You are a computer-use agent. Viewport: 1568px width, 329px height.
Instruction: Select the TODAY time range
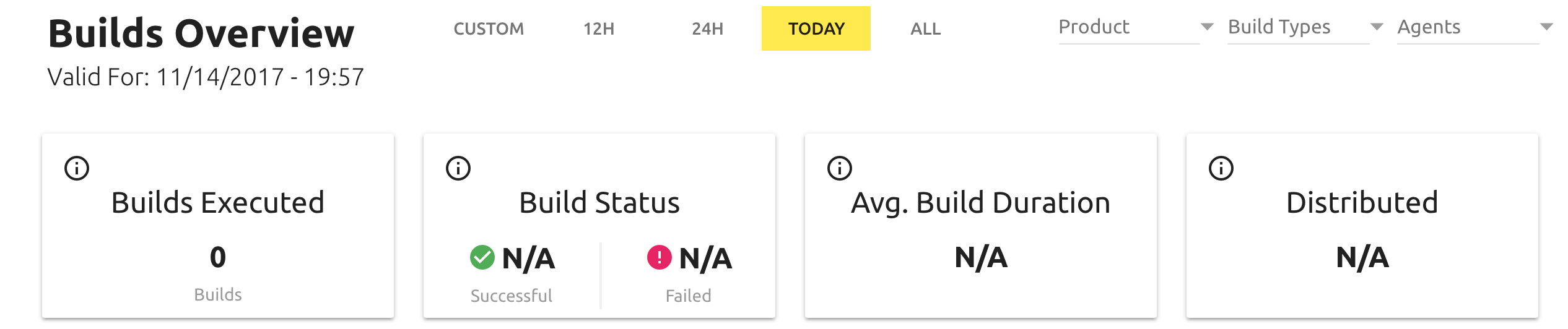[816, 28]
